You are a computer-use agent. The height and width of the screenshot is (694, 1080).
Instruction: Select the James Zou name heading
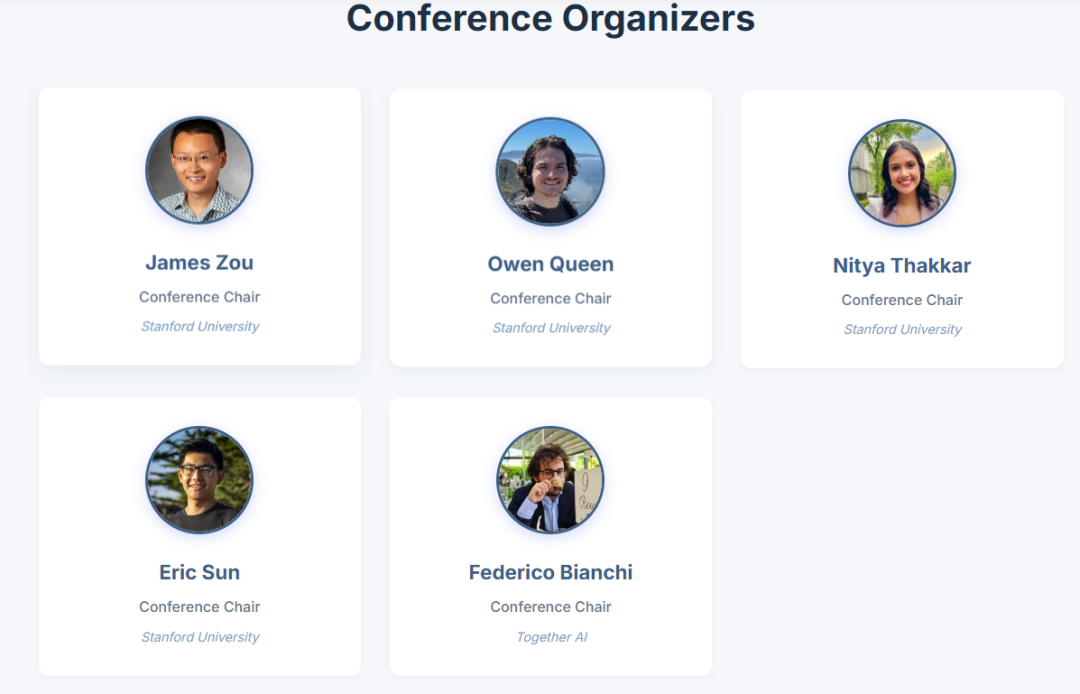click(x=199, y=263)
